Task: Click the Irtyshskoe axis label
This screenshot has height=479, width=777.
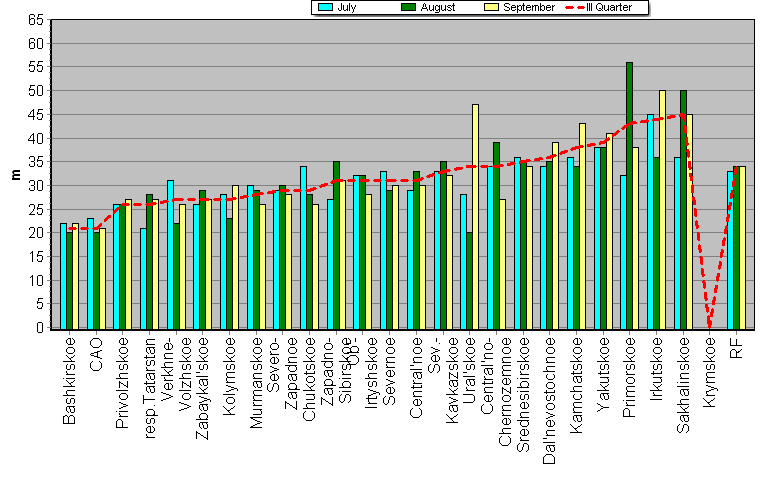Action: pos(371,373)
